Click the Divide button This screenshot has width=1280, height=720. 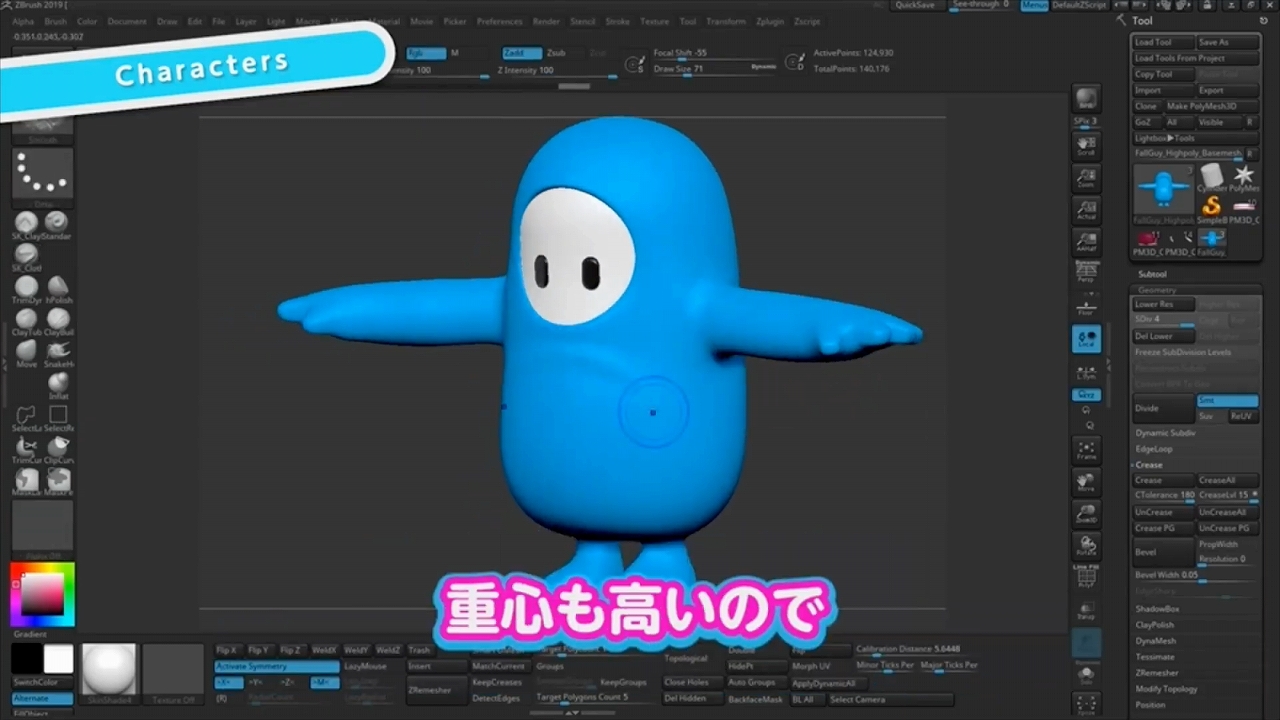point(1164,408)
